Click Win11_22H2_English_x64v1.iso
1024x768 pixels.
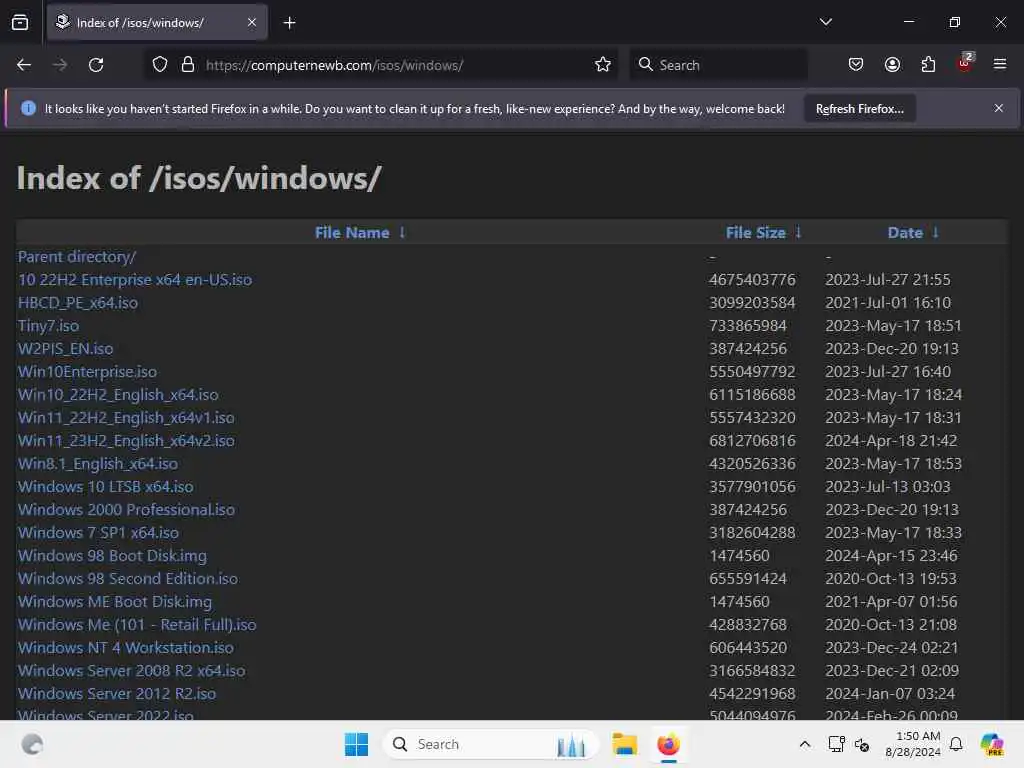[x=126, y=417]
